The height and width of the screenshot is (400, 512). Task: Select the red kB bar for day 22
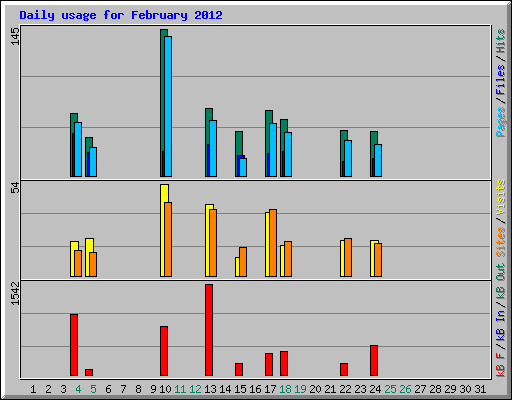click(344, 369)
